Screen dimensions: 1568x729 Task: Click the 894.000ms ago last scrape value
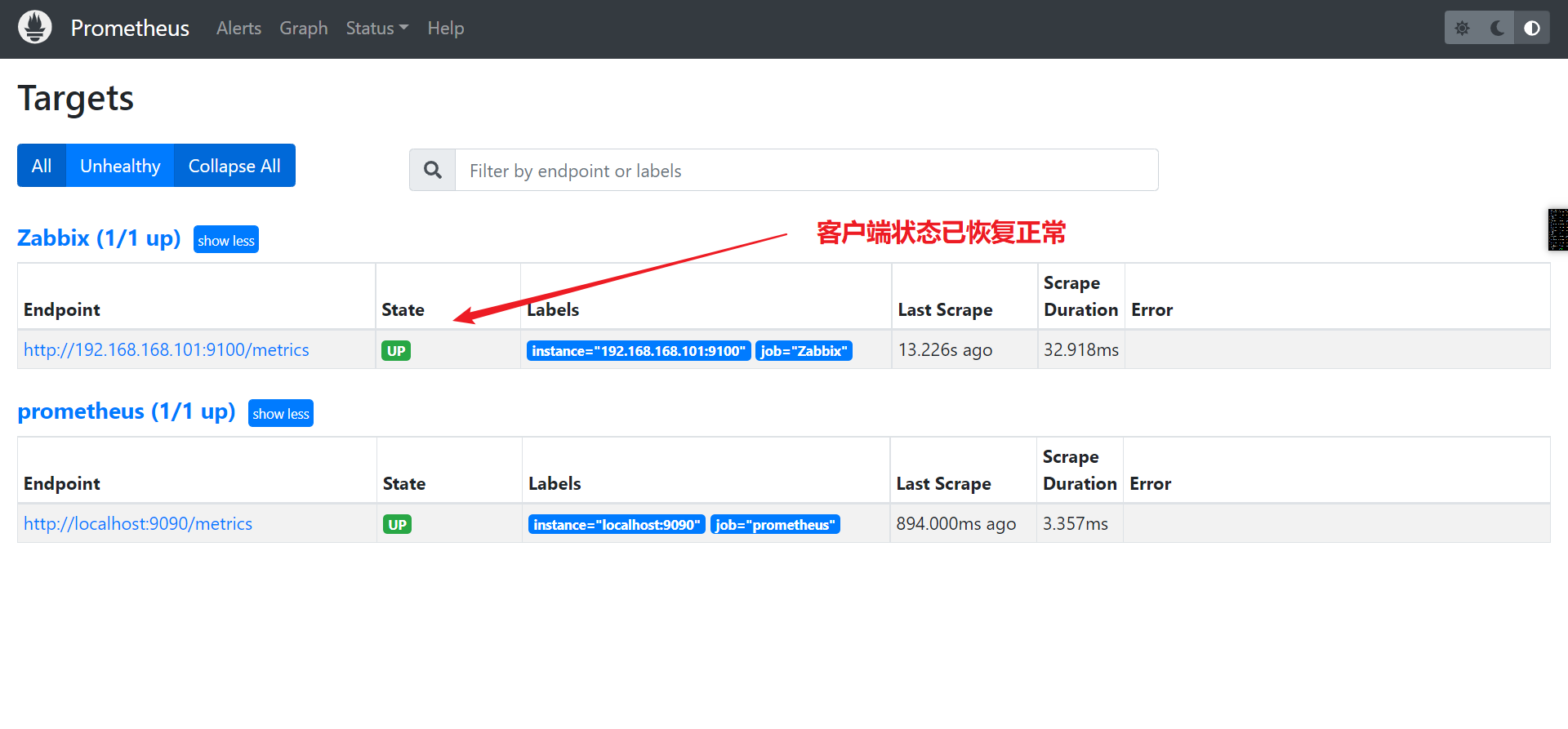pyautogui.click(x=956, y=524)
